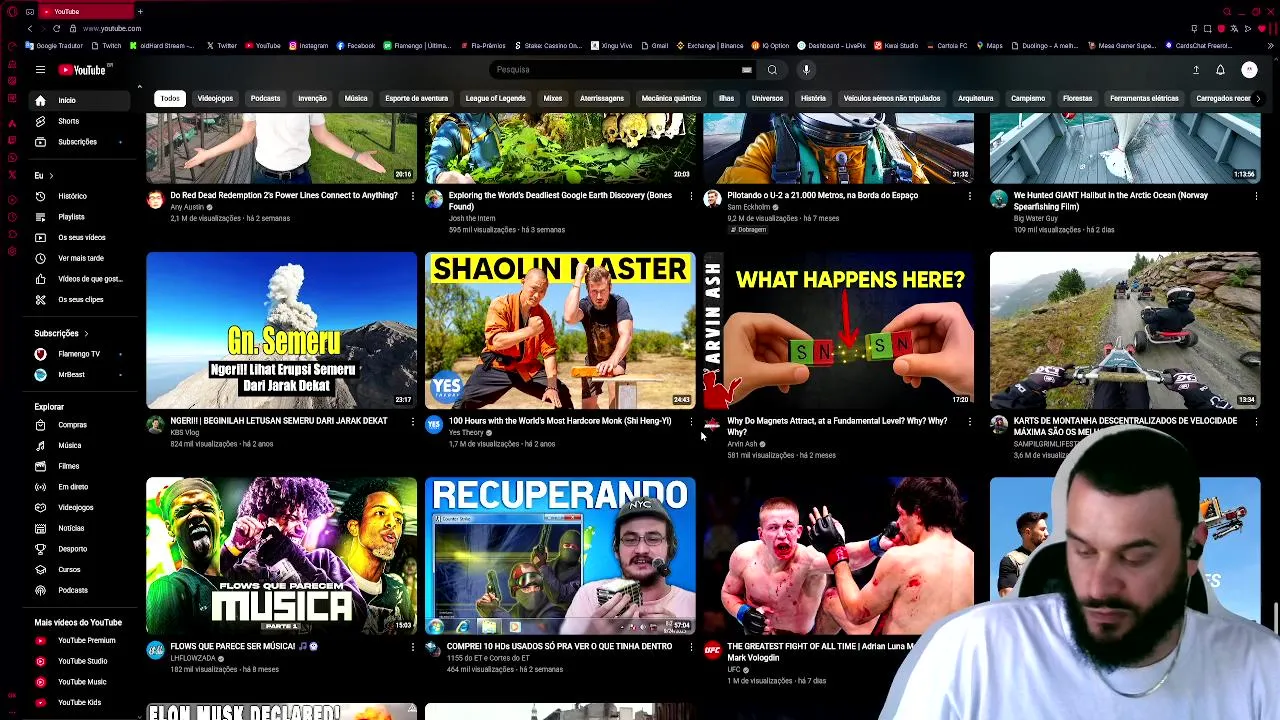Open Filmes in the Explorar section
This screenshot has height=720, width=1280.
pyautogui.click(x=80, y=466)
